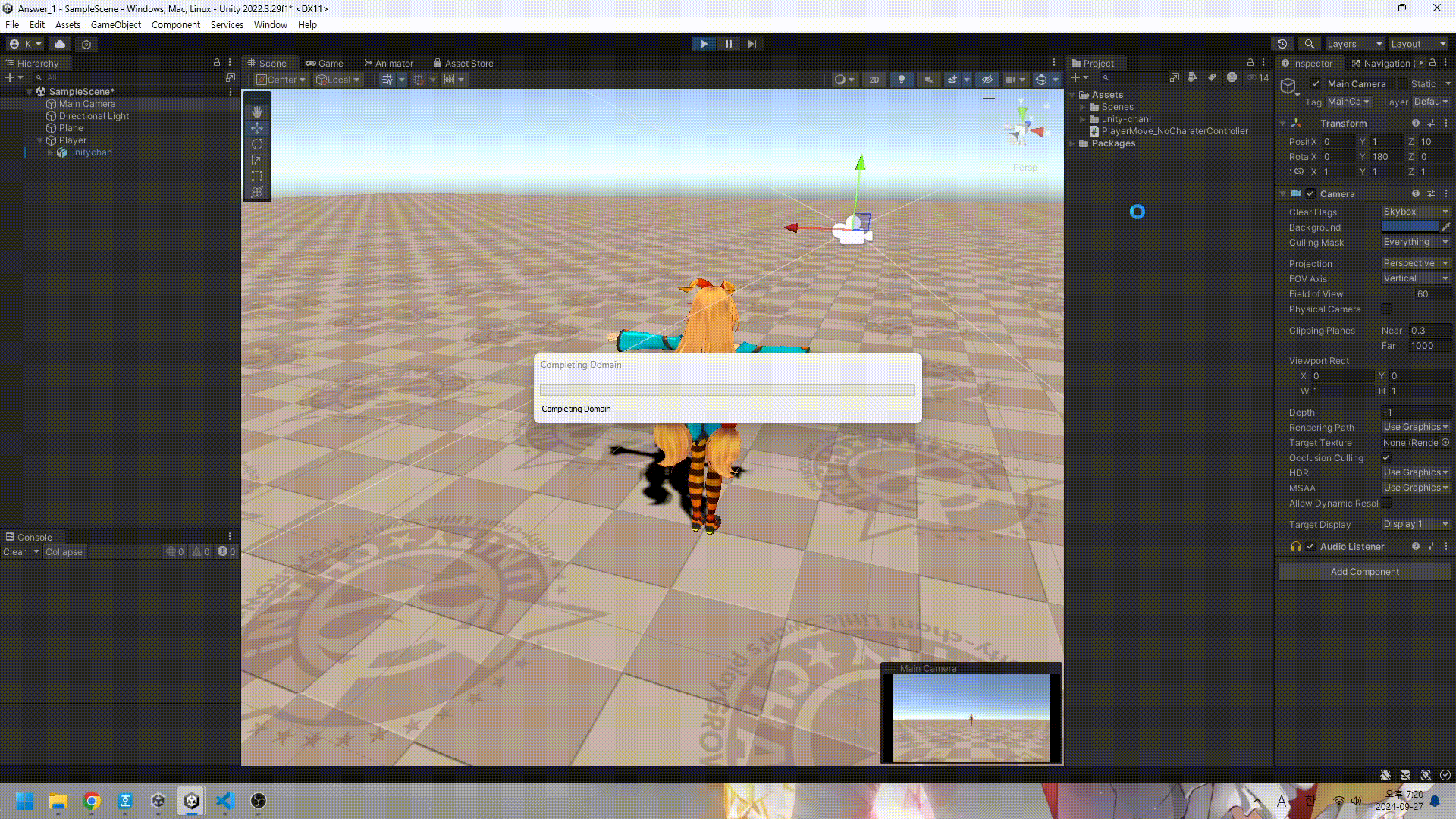
Task: Select the Rect transform tool
Action: 257,176
